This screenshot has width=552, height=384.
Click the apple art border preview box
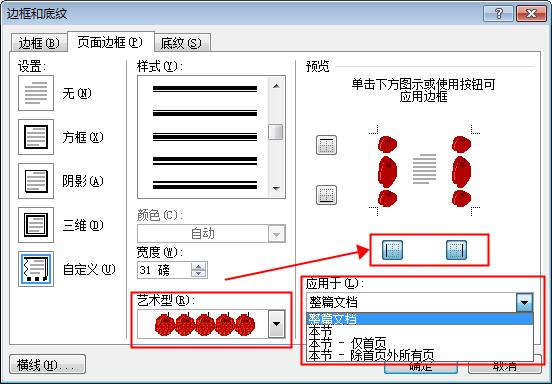(203, 324)
